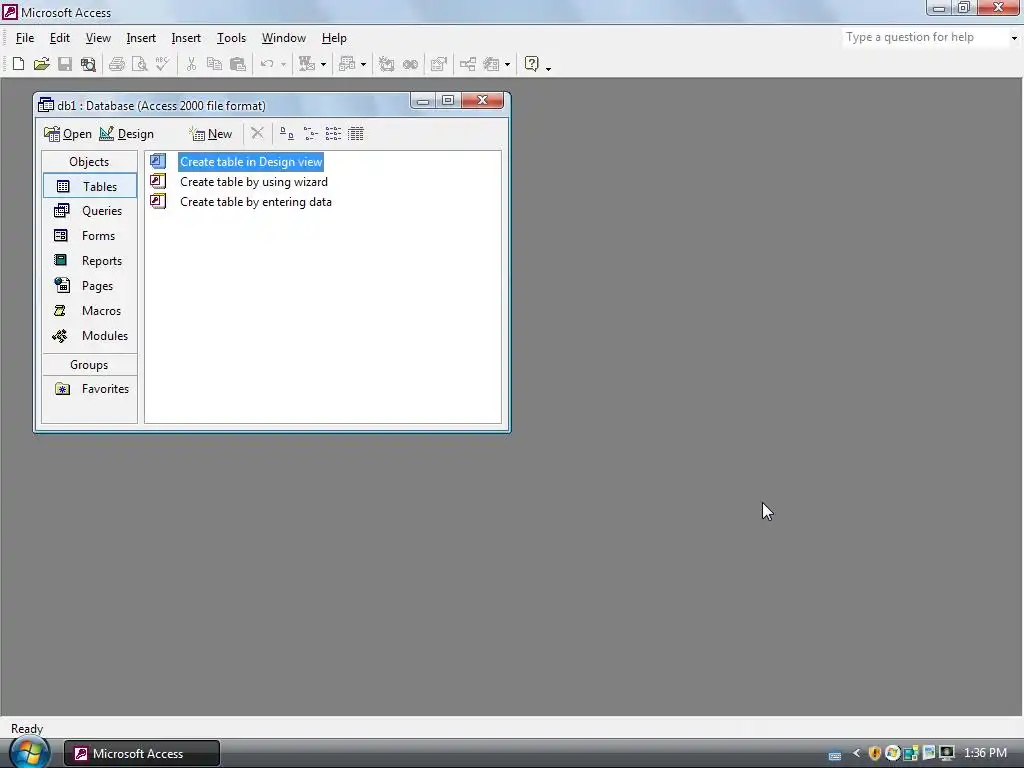Click the OfficeLinks toolbar icon

[x=306, y=64]
